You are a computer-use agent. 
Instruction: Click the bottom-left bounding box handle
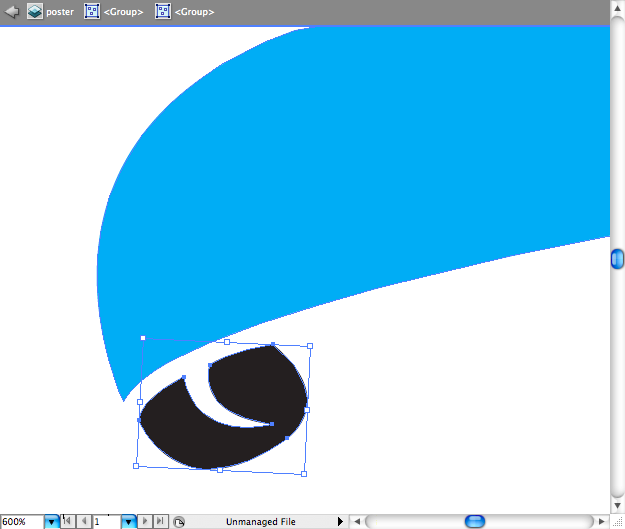pyautogui.click(x=136, y=466)
